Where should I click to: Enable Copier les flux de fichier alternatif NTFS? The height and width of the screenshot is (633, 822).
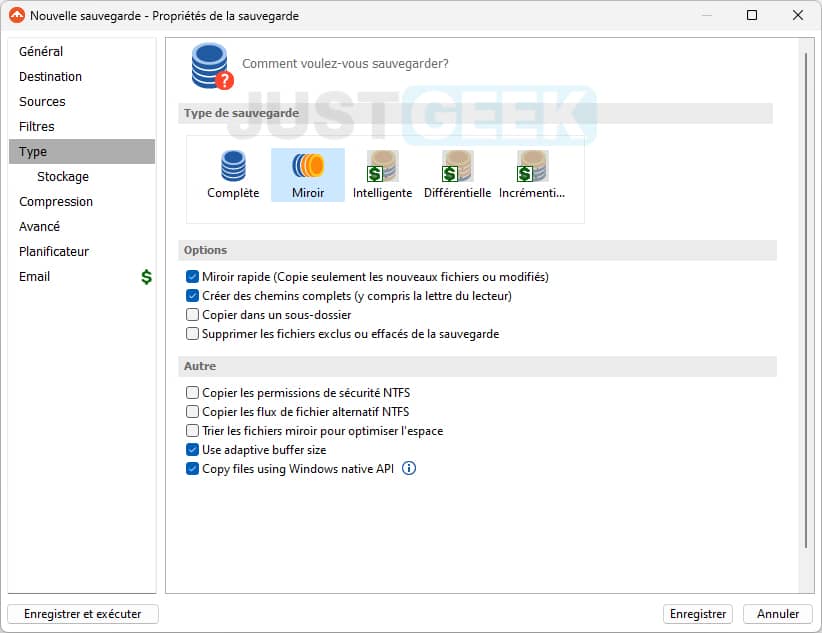192,411
